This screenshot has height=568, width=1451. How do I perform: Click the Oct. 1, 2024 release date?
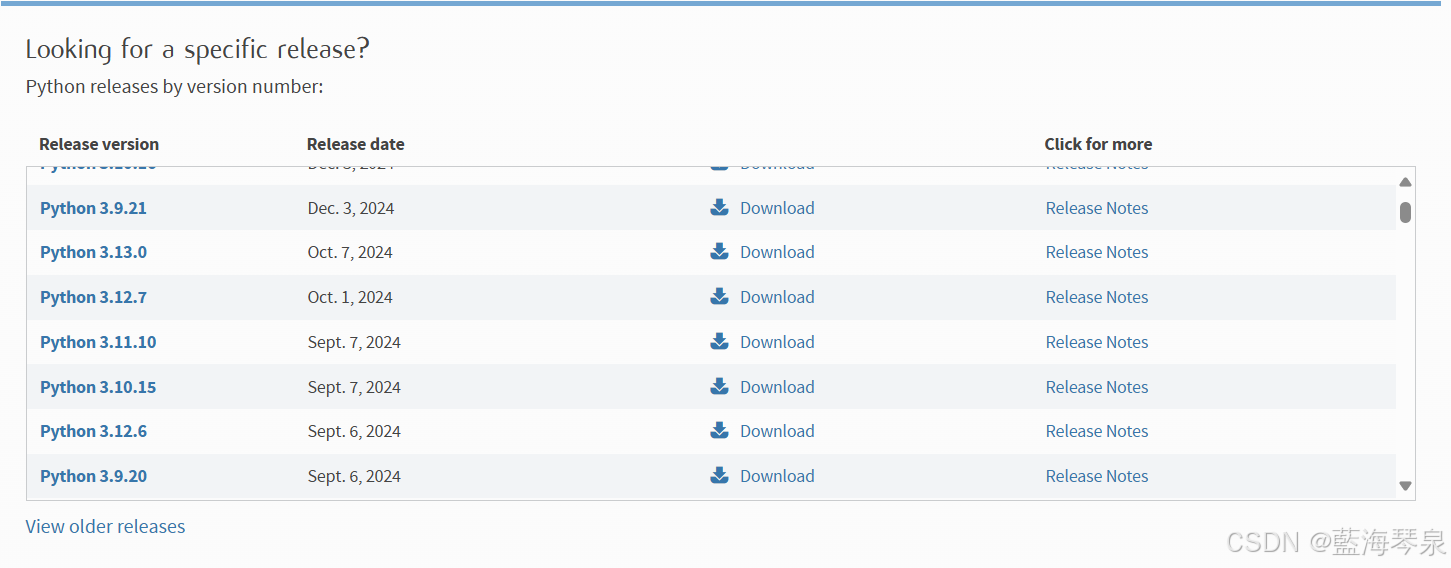[x=350, y=297]
